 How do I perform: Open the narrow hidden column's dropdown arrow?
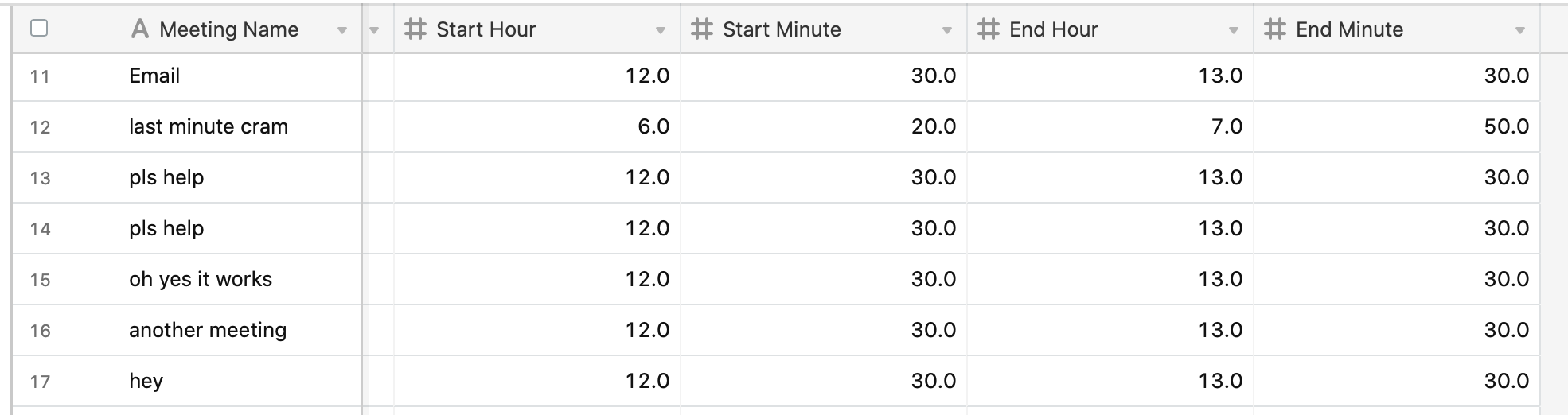tap(374, 31)
